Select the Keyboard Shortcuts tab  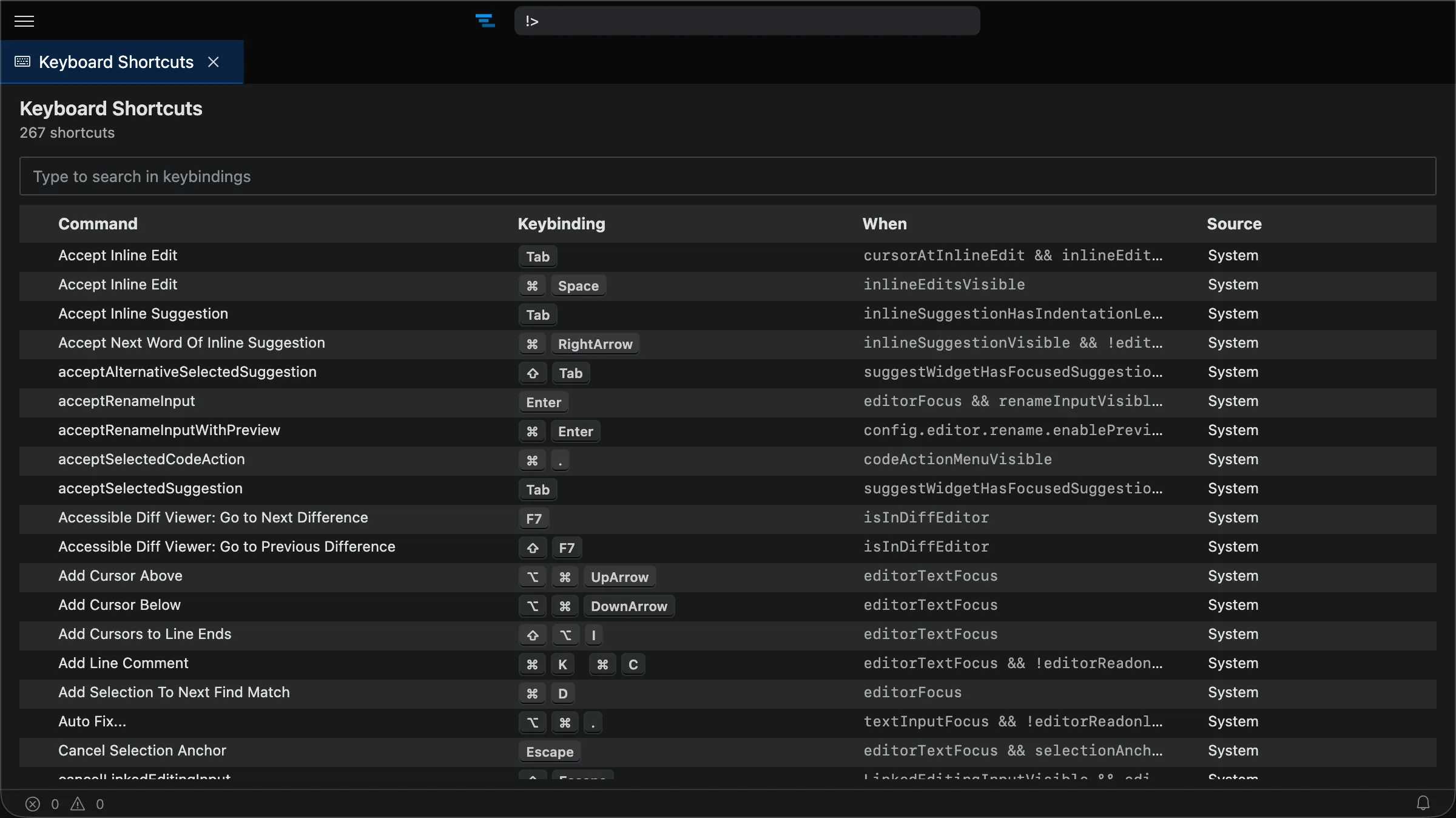121,62
